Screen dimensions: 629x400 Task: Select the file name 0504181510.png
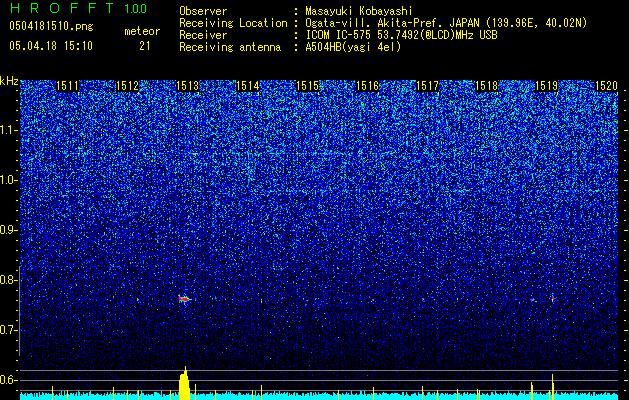tap(51, 27)
